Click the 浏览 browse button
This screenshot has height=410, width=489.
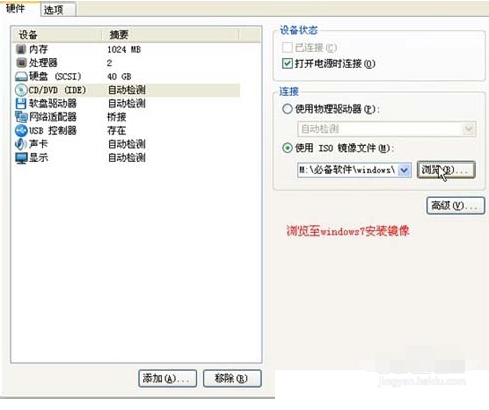click(446, 170)
